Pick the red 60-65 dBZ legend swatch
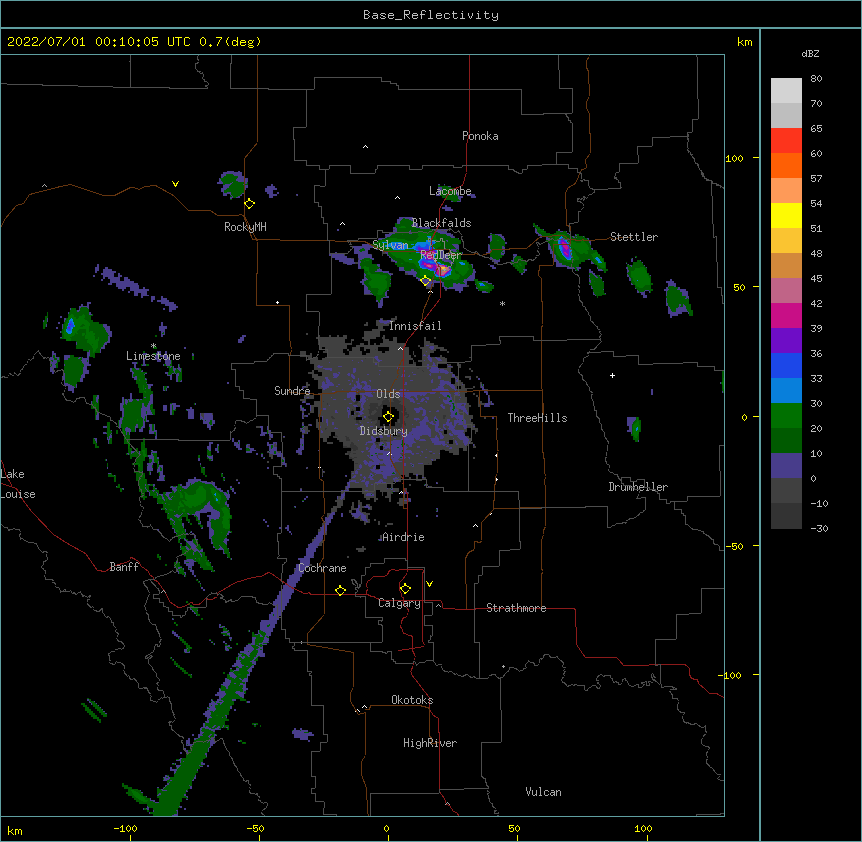Image resolution: width=862 pixels, height=842 pixels. [786, 141]
